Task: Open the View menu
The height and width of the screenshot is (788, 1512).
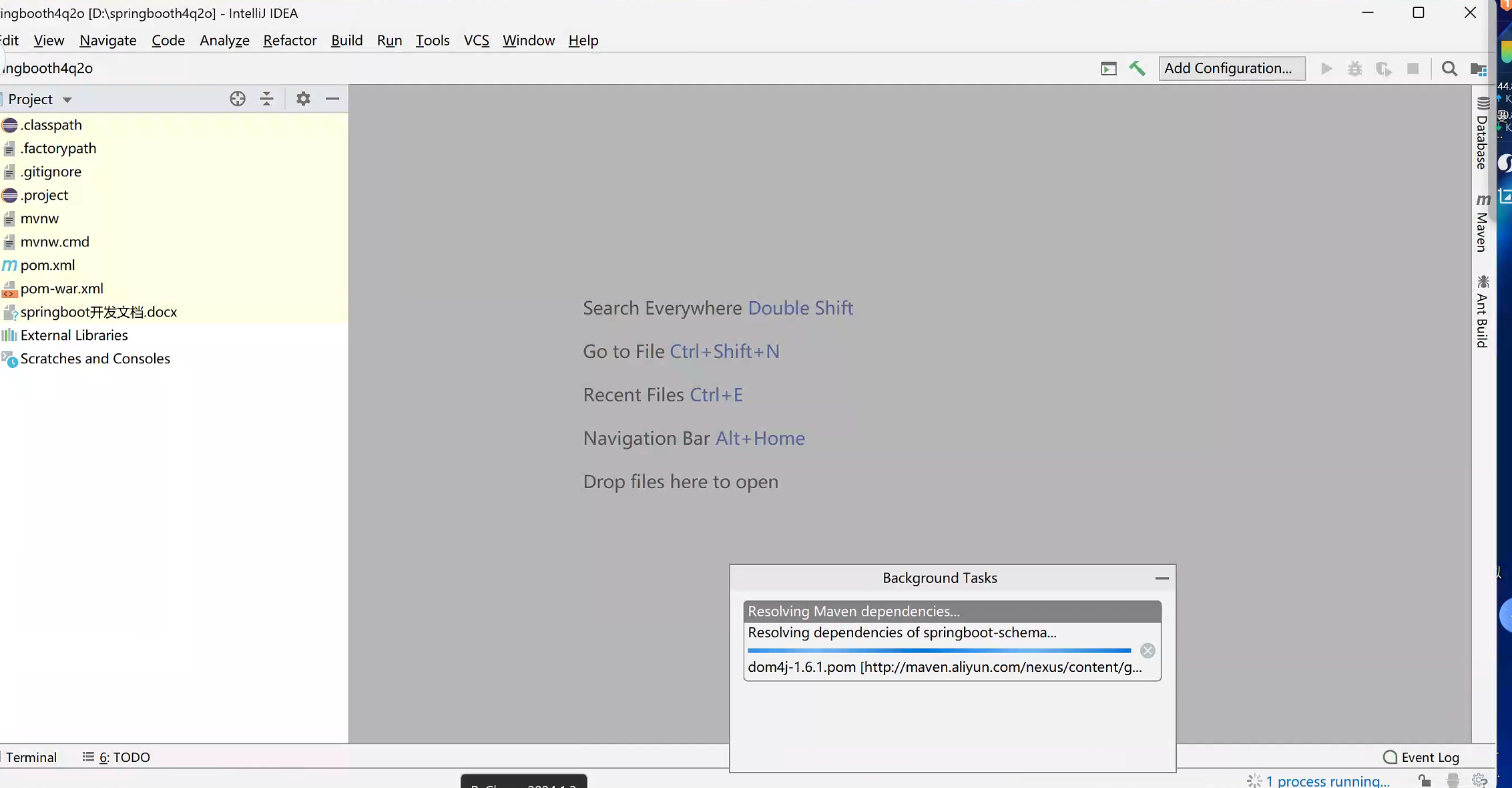Action: point(49,41)
